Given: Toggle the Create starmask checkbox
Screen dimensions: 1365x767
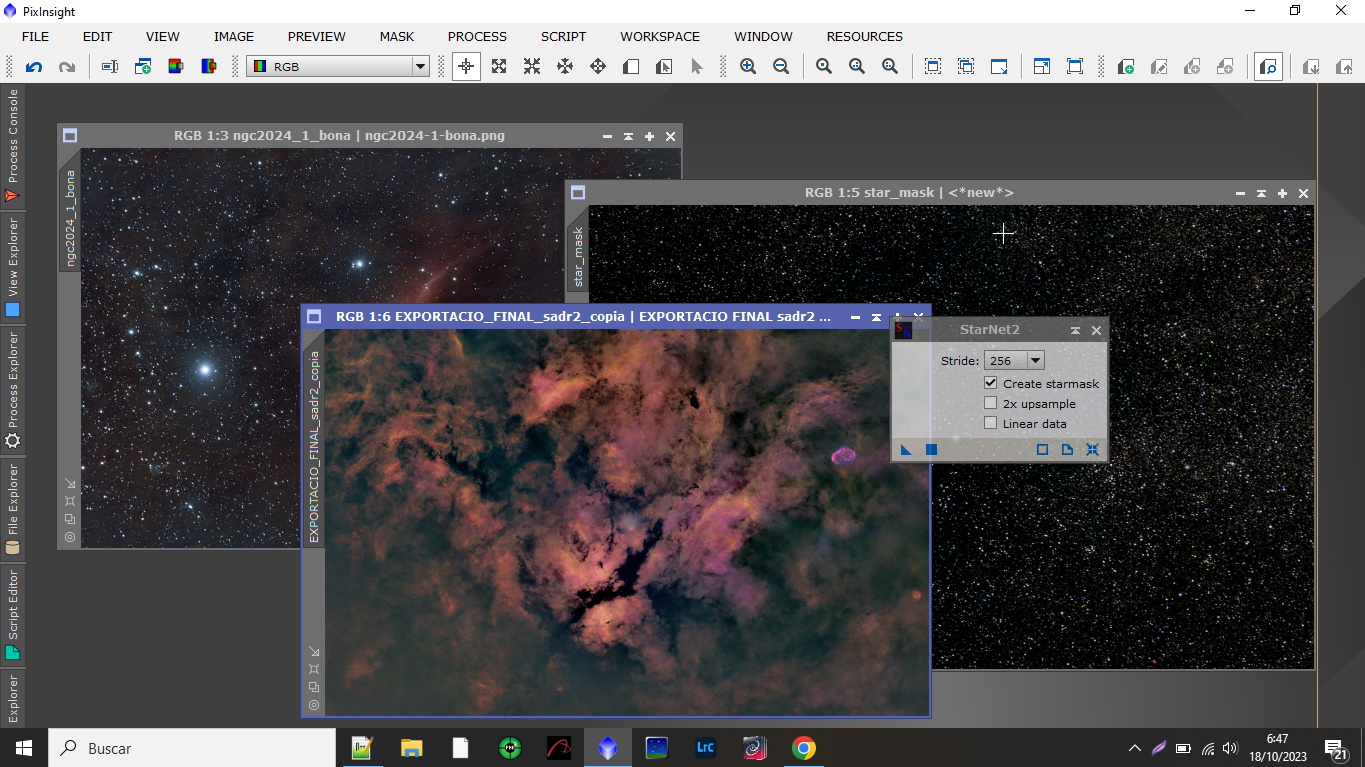Looking at the screenshot, I should click(990, 384).
